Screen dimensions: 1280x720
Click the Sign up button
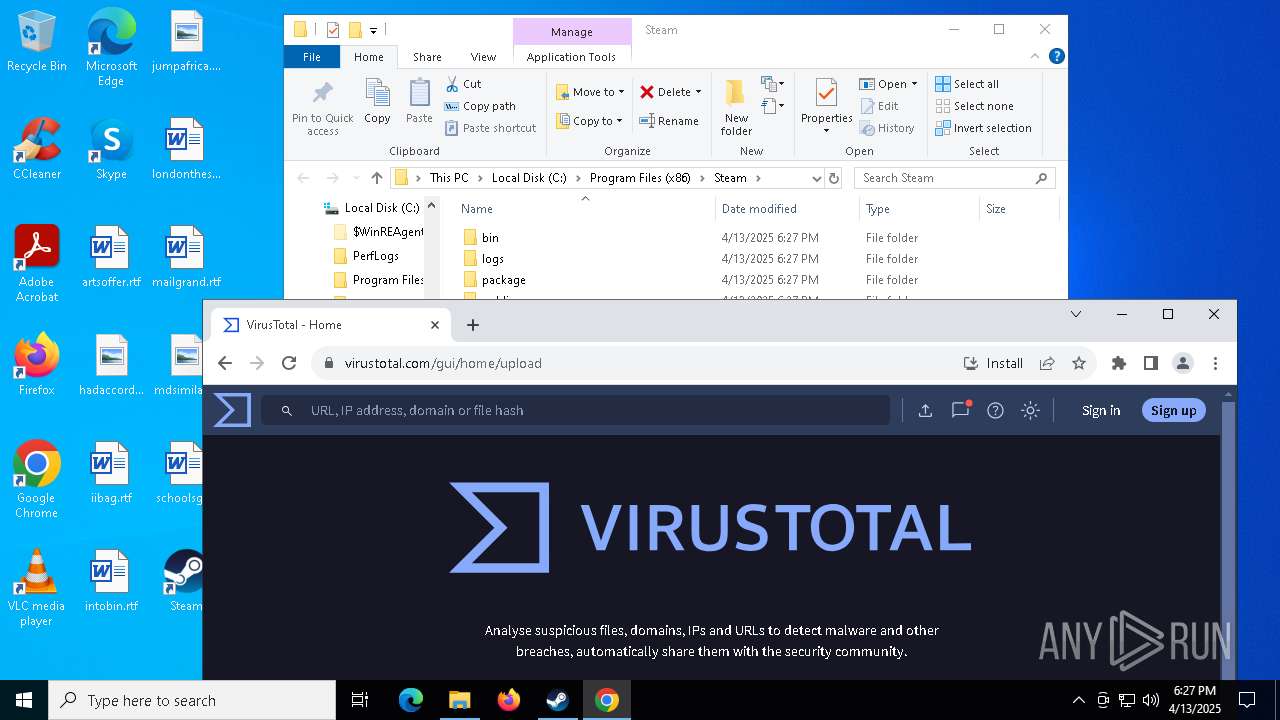point(1173,410)
